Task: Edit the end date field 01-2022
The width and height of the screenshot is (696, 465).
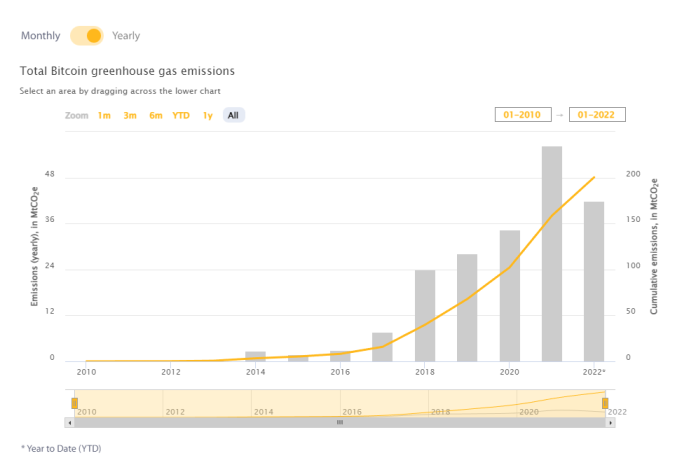Action: point(597,114)
